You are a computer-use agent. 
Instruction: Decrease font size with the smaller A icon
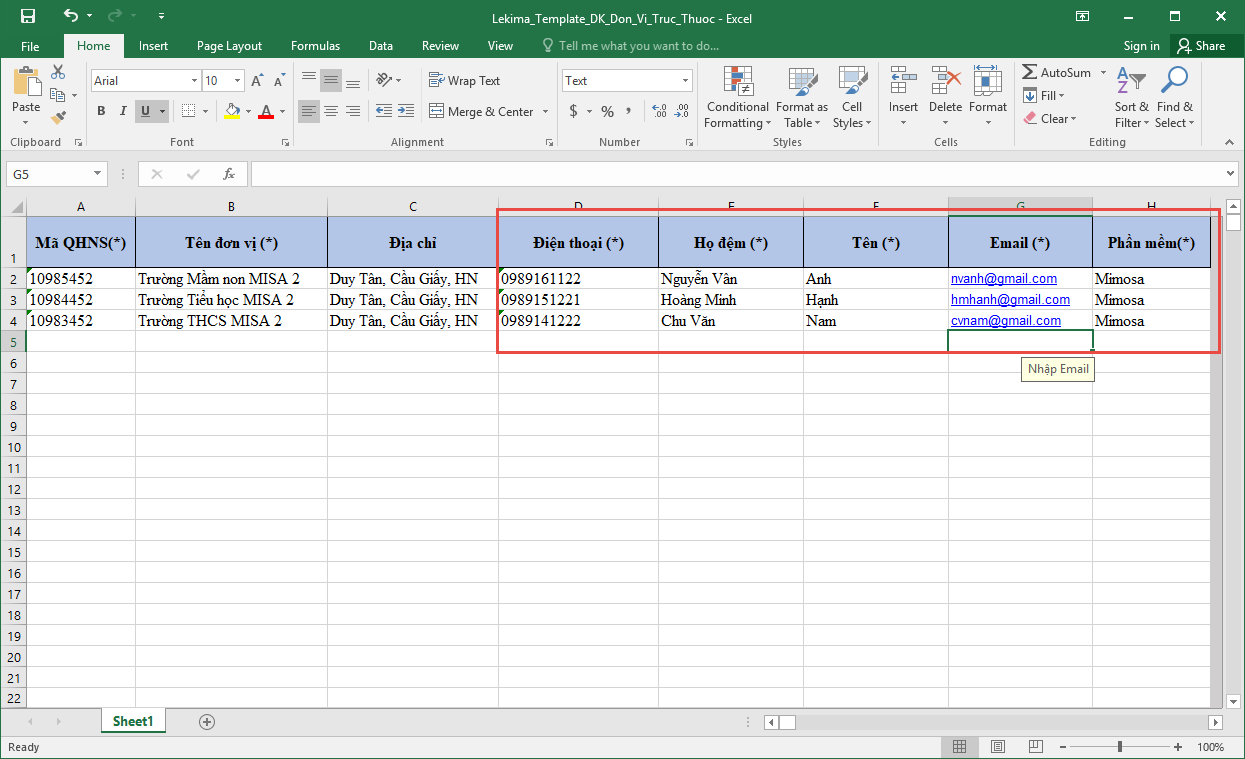tap(278, 81)
